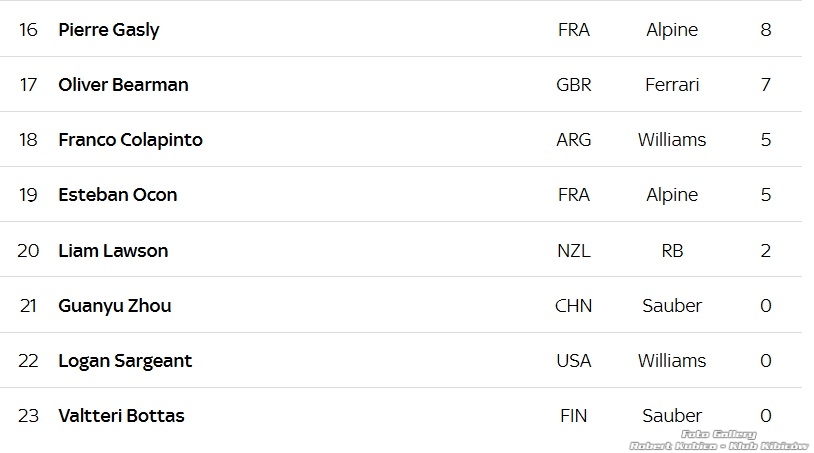Click Guanyu Zhou in the table

pyautogui.click(x=114, y=305)
